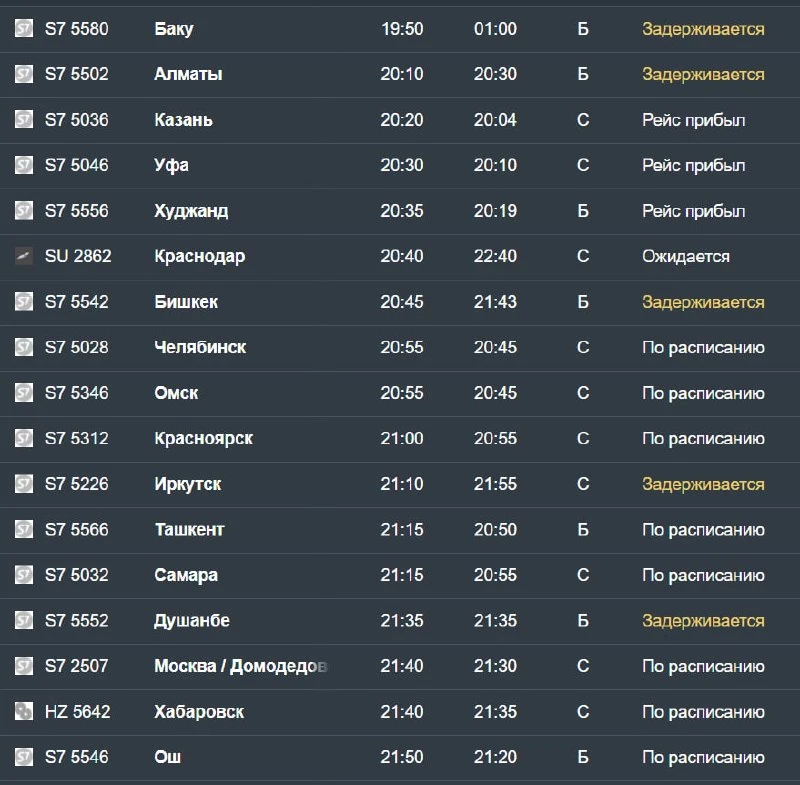Click the S7 logo on the Иркутск row
This screenshot has width=800, height=785.
coord(23,484)
